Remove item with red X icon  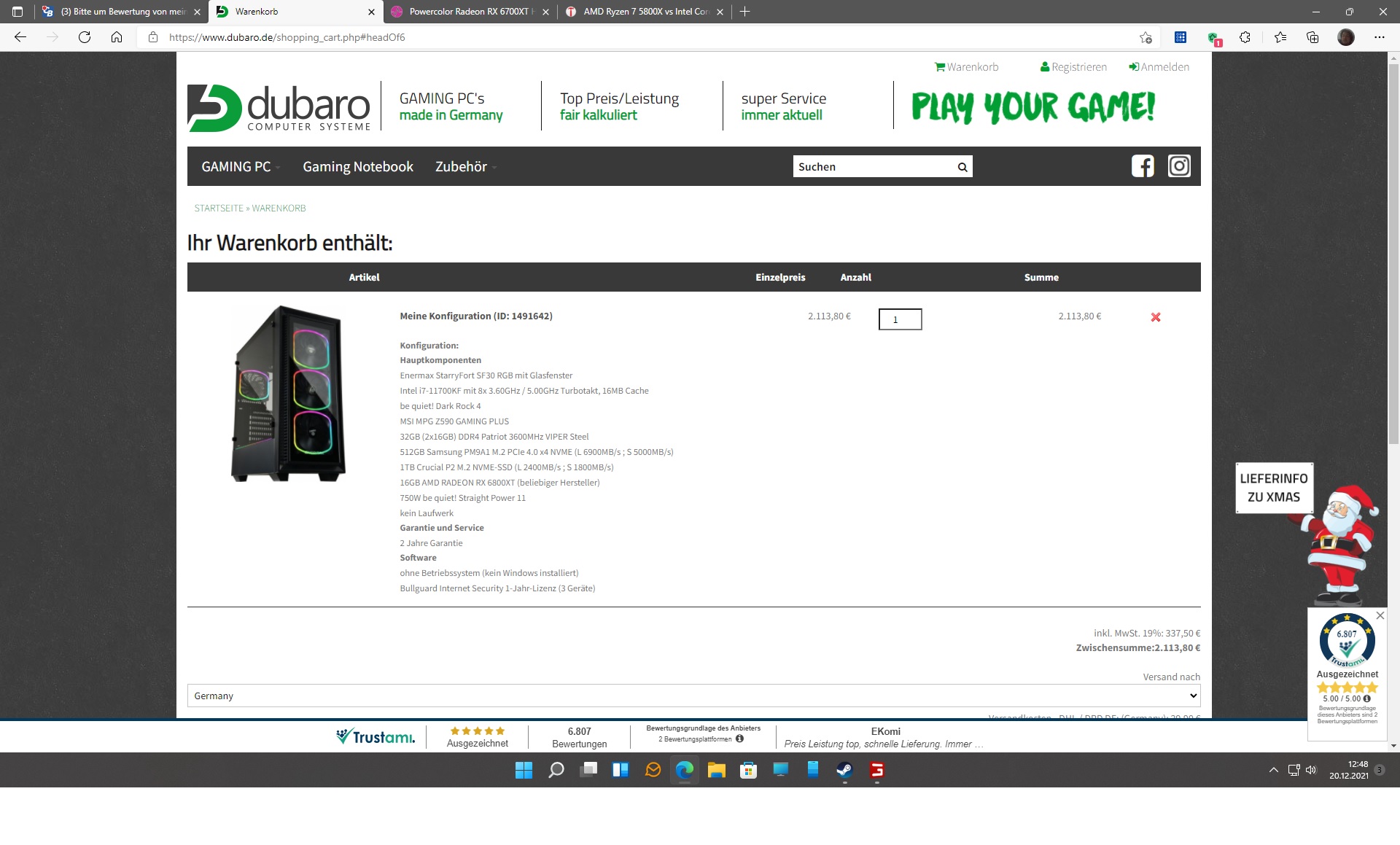1156,317
